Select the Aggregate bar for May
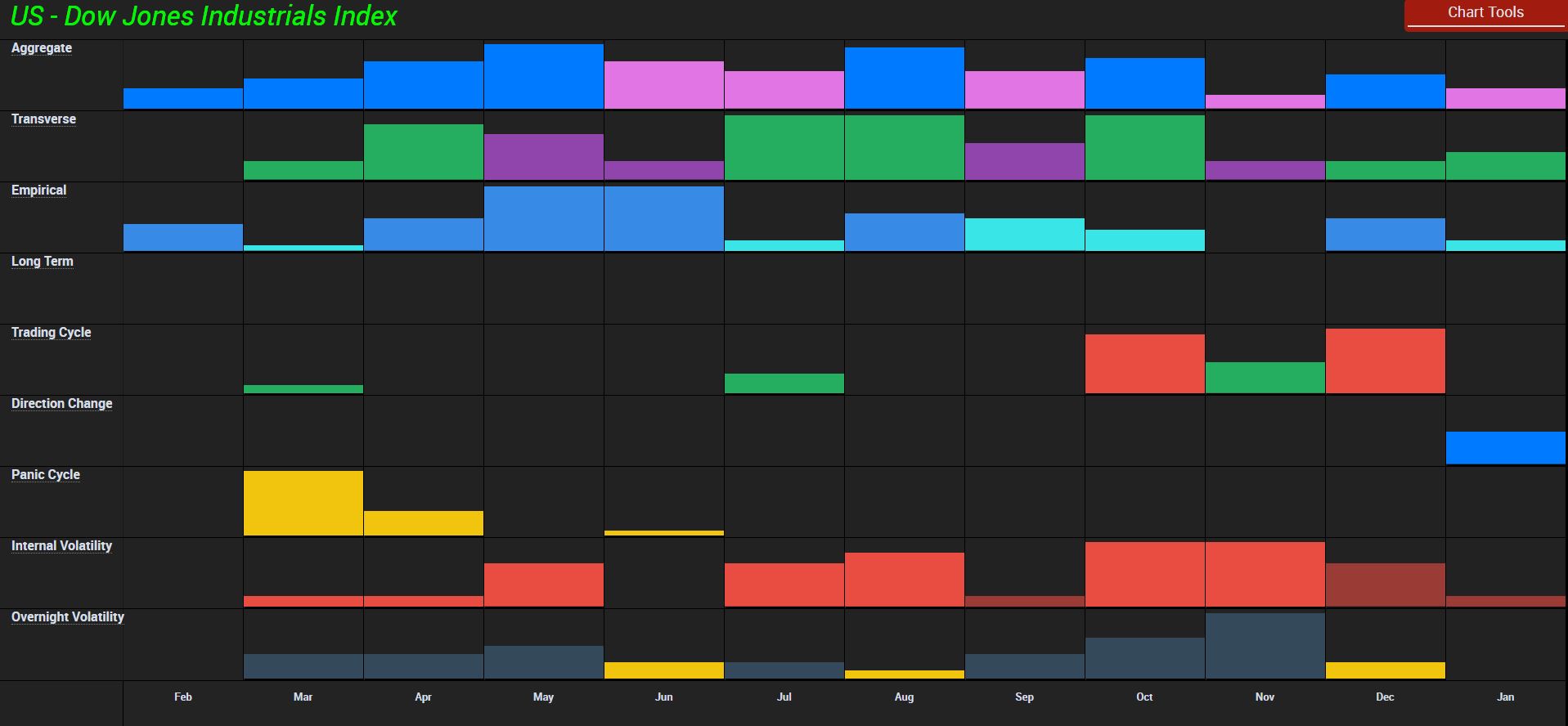The image size is (1568, 726). tap(544, 76)
